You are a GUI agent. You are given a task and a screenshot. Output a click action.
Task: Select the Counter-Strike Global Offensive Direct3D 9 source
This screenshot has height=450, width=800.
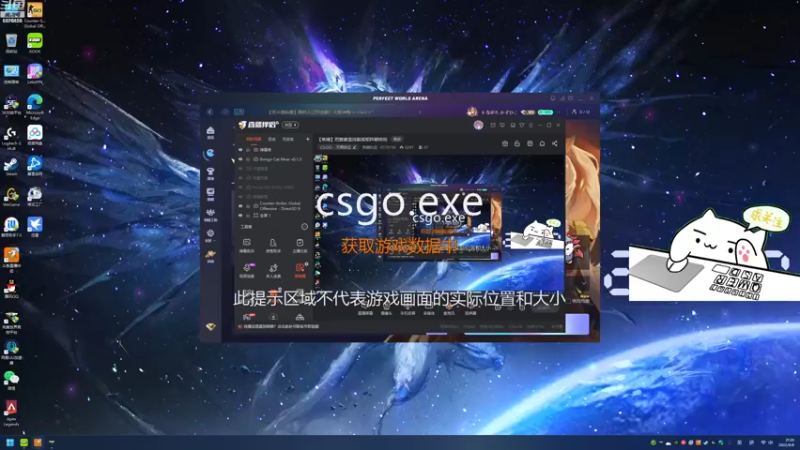pos(276,206)
